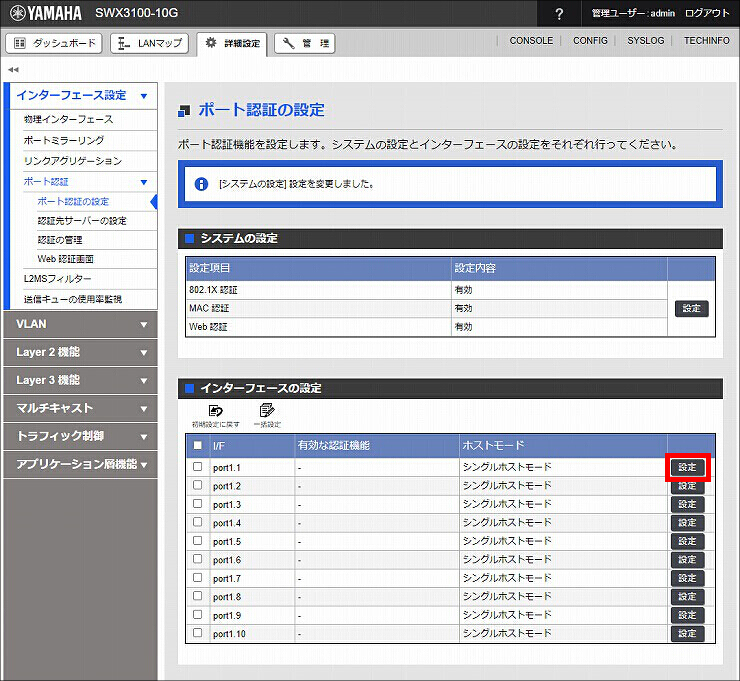The height and width of the screenshot is (681, 740).
Task: Expand the トラフィック制御 section
Action: pos(80,436)
